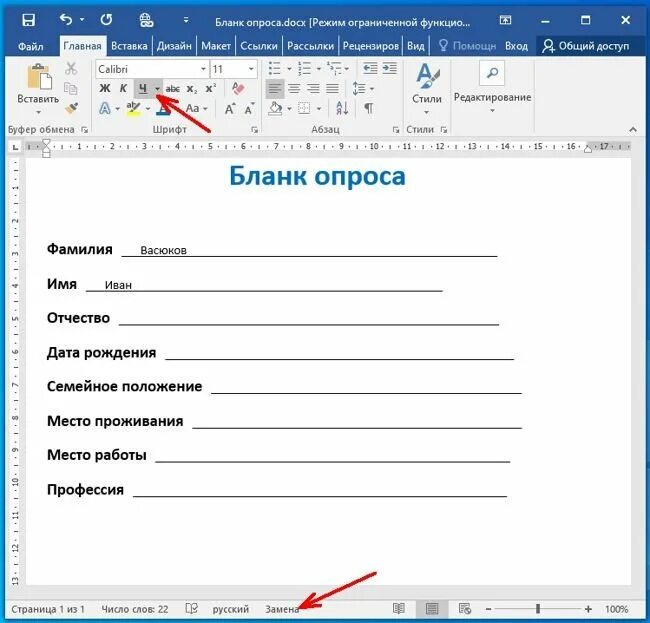650x623 pixels.
Task: Open the font size 11 dropdown
Action: 251,69
